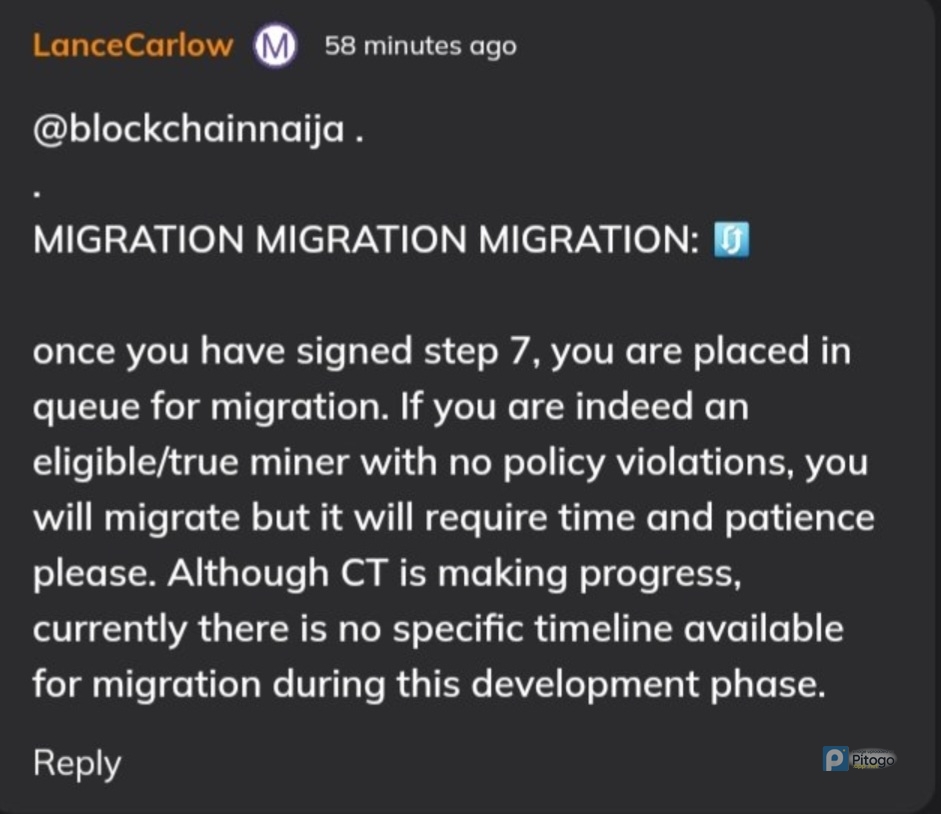Click the Pitogo watermark text
941x814 pixels.
873,760
